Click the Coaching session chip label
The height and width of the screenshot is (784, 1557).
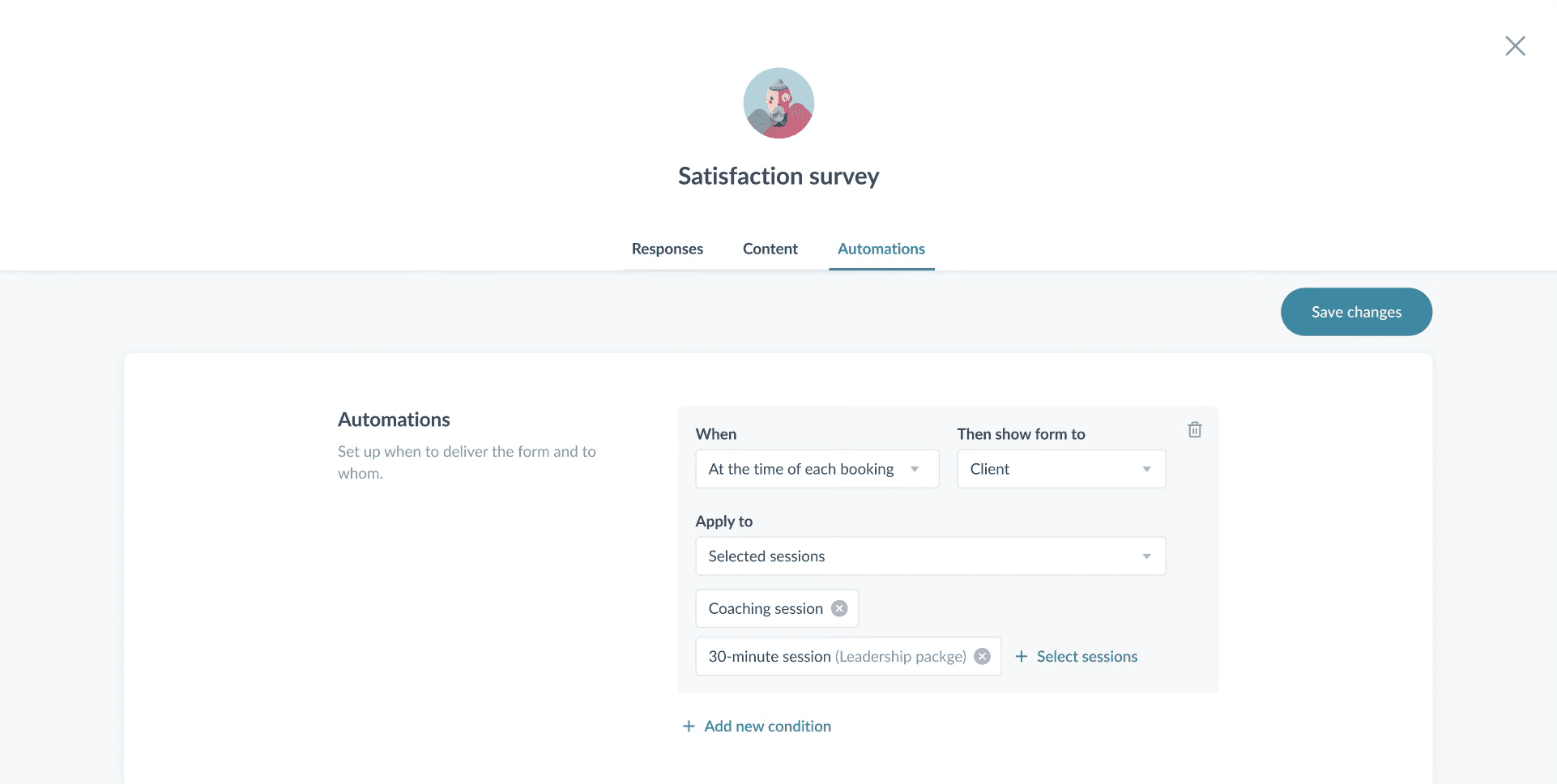coord(766,608)
